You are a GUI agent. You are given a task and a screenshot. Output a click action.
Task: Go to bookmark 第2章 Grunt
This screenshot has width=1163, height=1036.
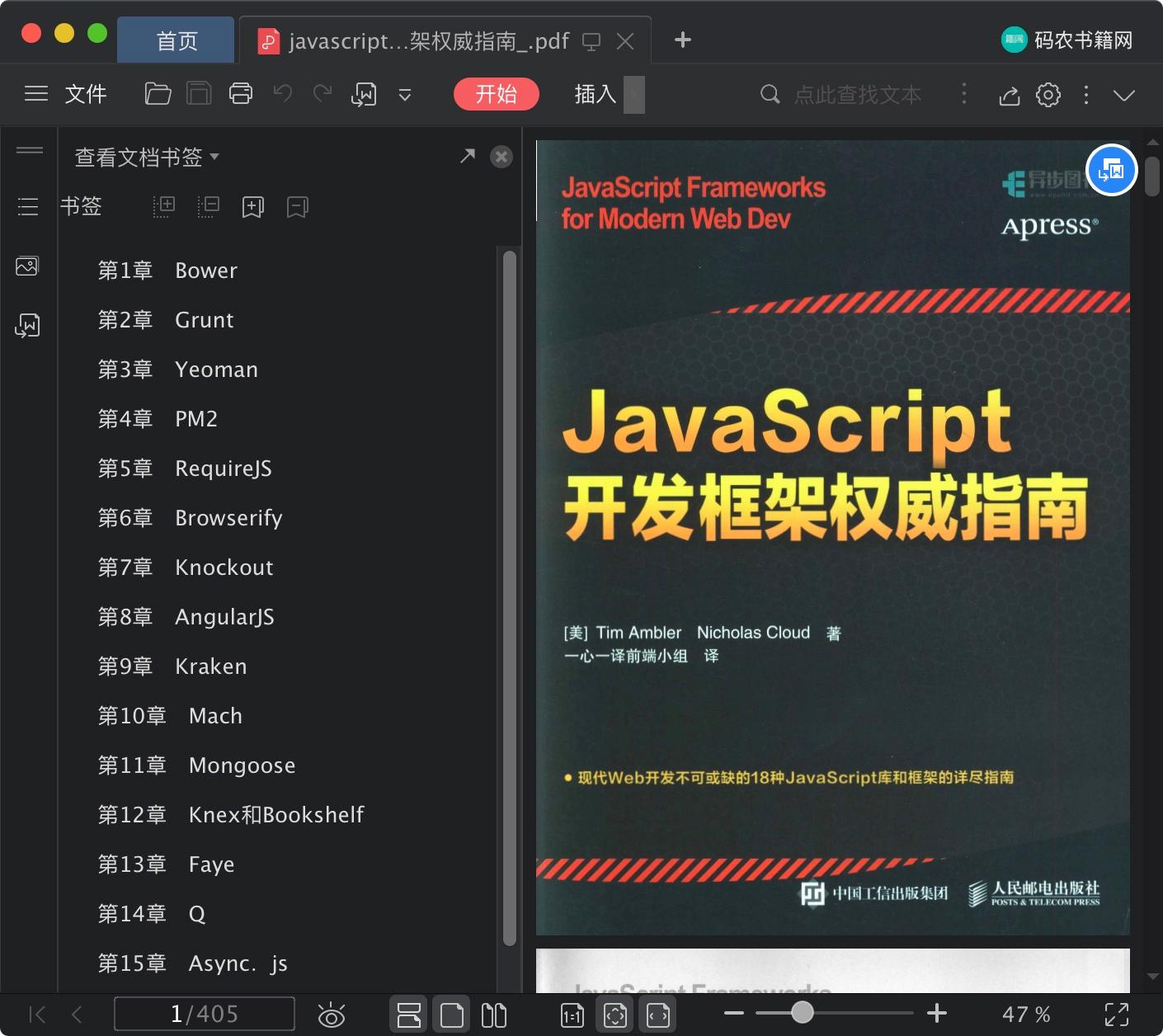pyautogui.click(x=166, y=320)
